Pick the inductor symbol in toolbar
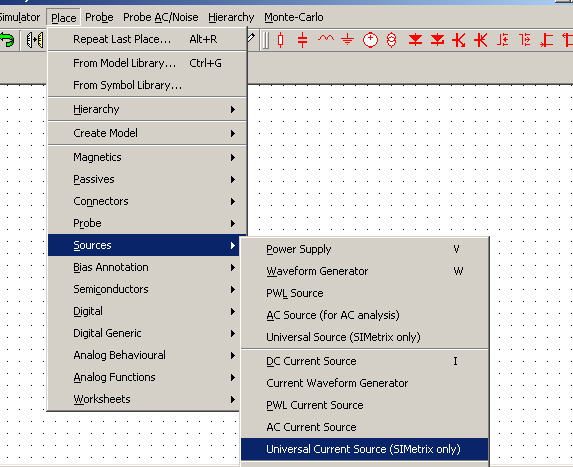Image resolution: width=573 pixels, height=467 pixels. tap(326, 38)
